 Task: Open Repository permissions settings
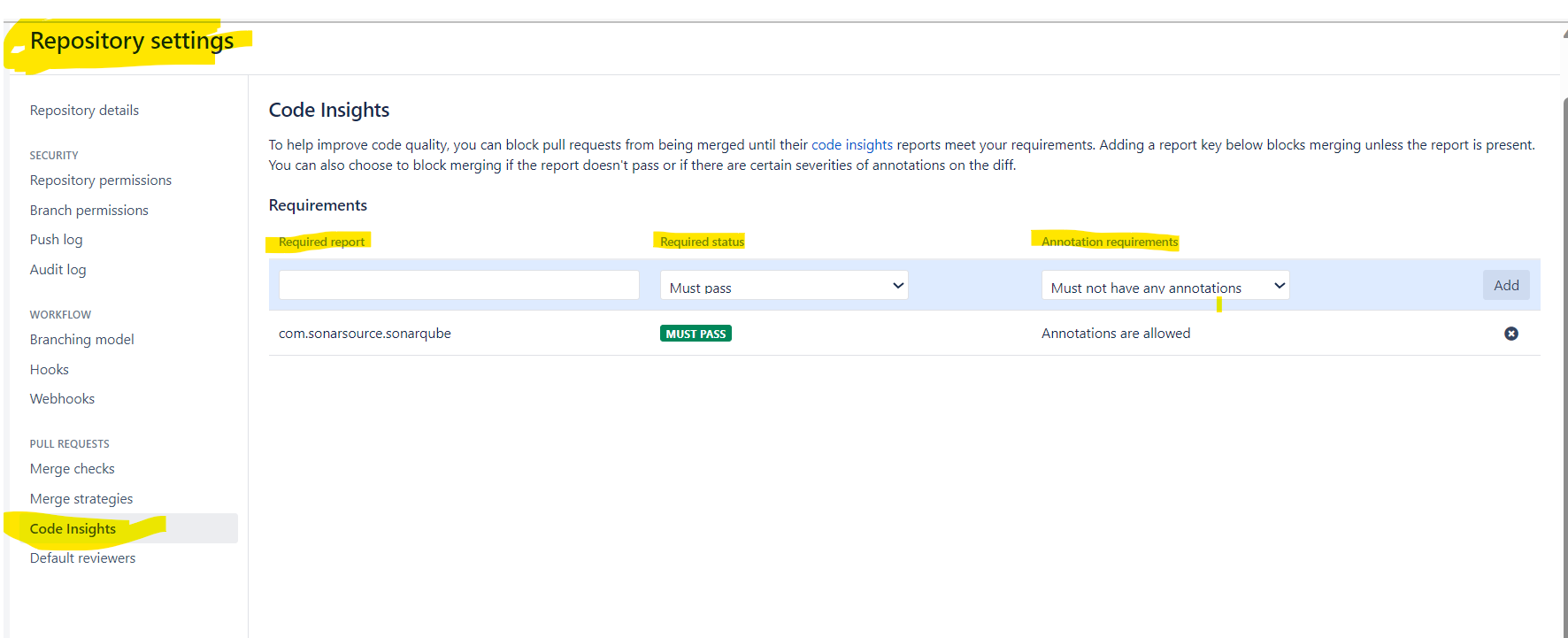(101, 181)
